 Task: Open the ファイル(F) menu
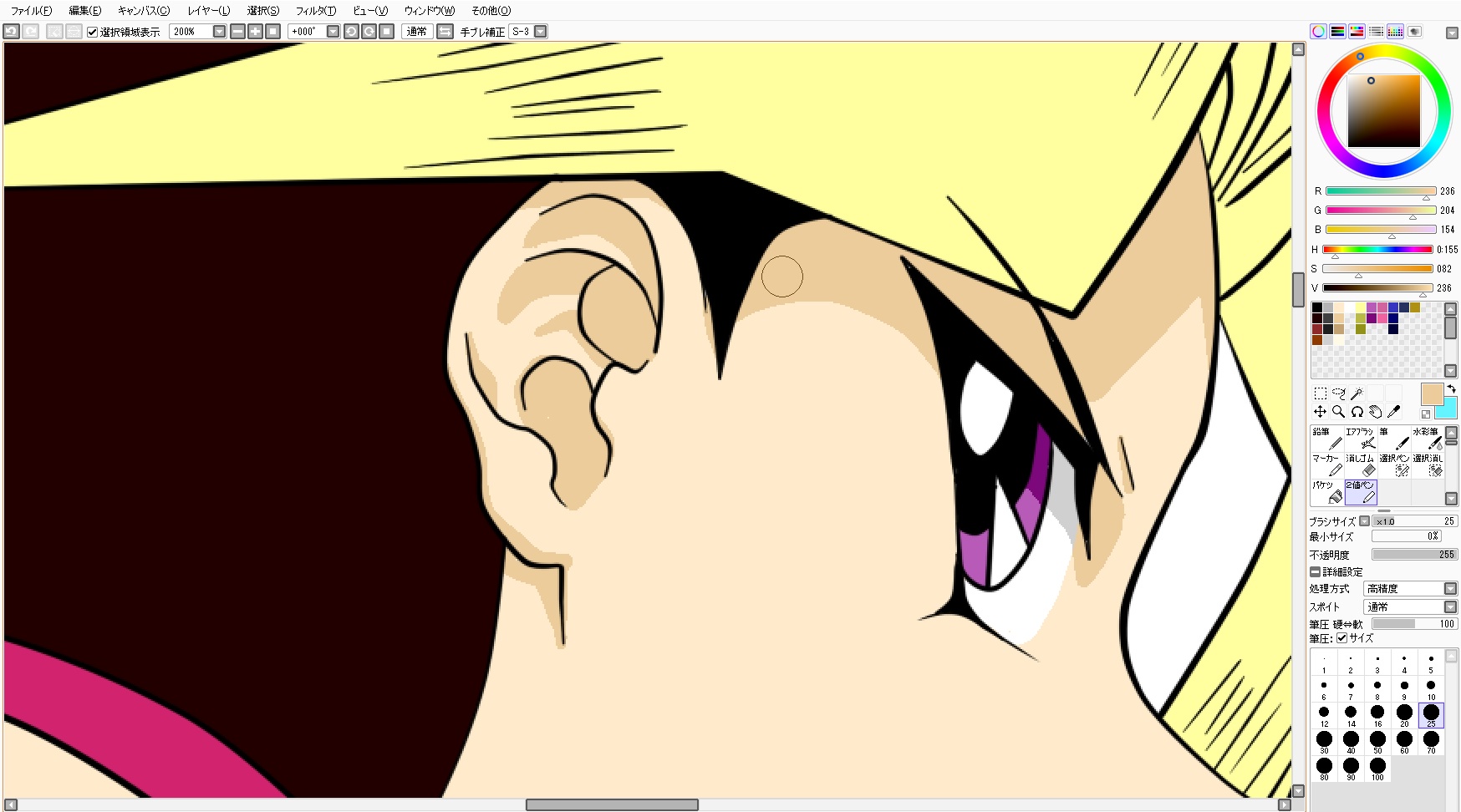[x=31, y=11]
